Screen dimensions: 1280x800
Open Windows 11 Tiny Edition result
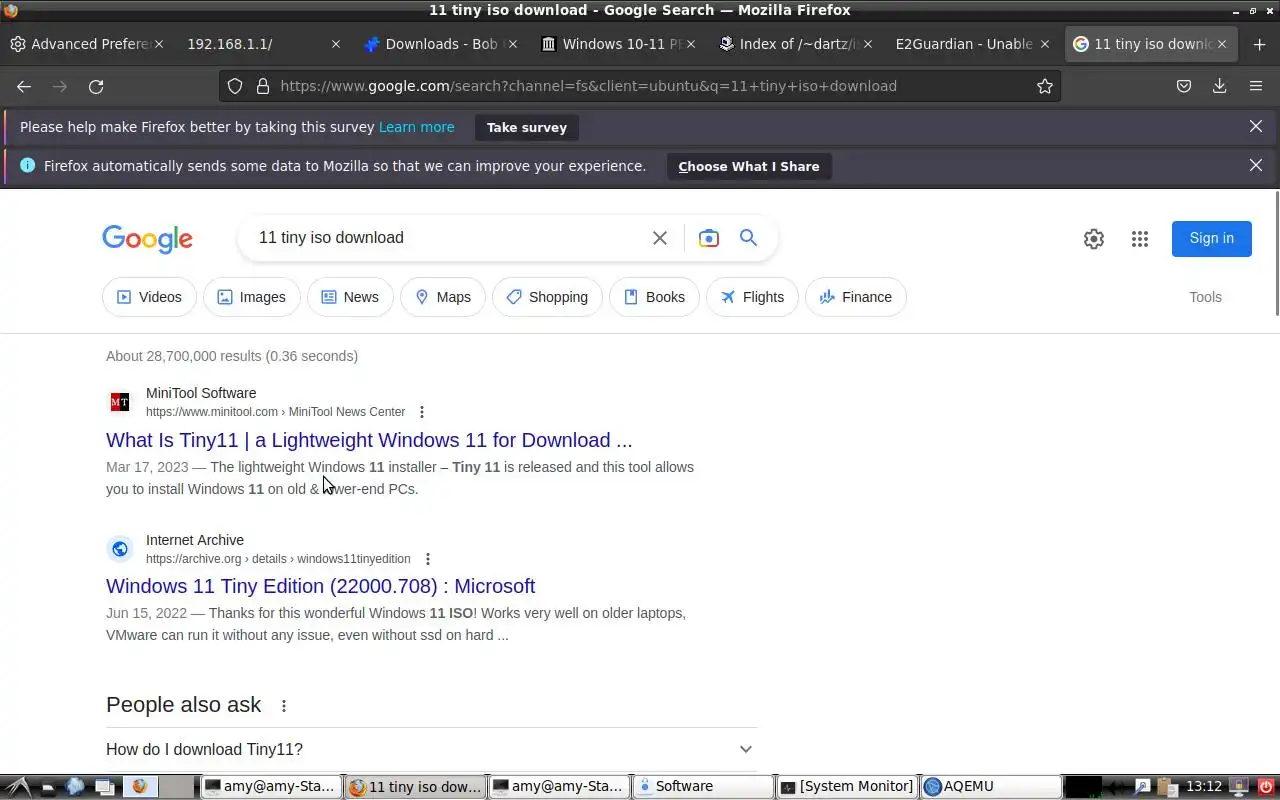click(320, 586)
